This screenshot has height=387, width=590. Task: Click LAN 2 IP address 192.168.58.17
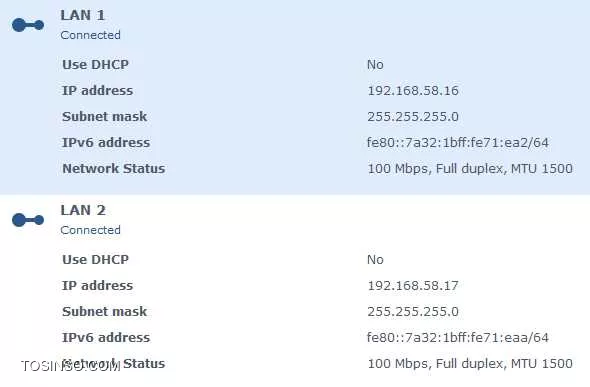point(413,285)
